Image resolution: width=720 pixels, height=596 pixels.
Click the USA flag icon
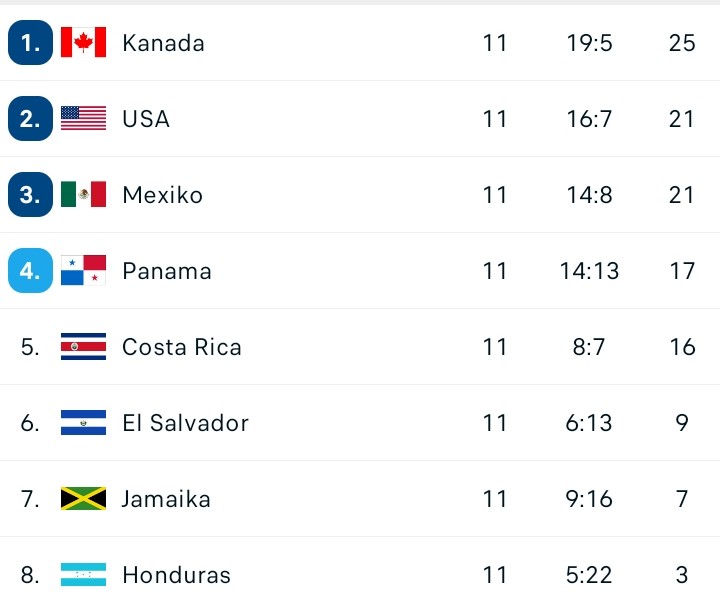[x=83, y=118]
